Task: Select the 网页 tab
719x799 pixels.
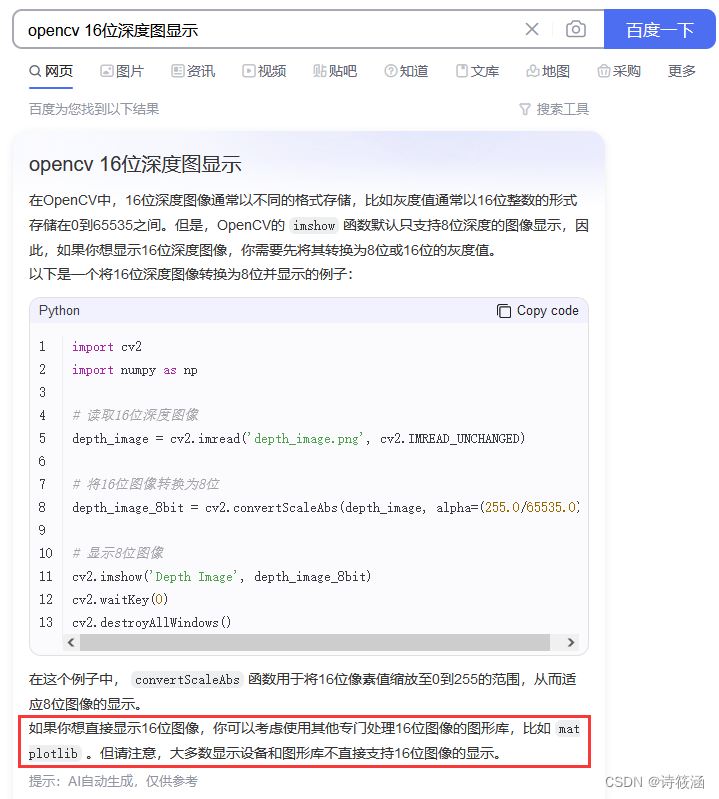Action: (x=51, y=71)
